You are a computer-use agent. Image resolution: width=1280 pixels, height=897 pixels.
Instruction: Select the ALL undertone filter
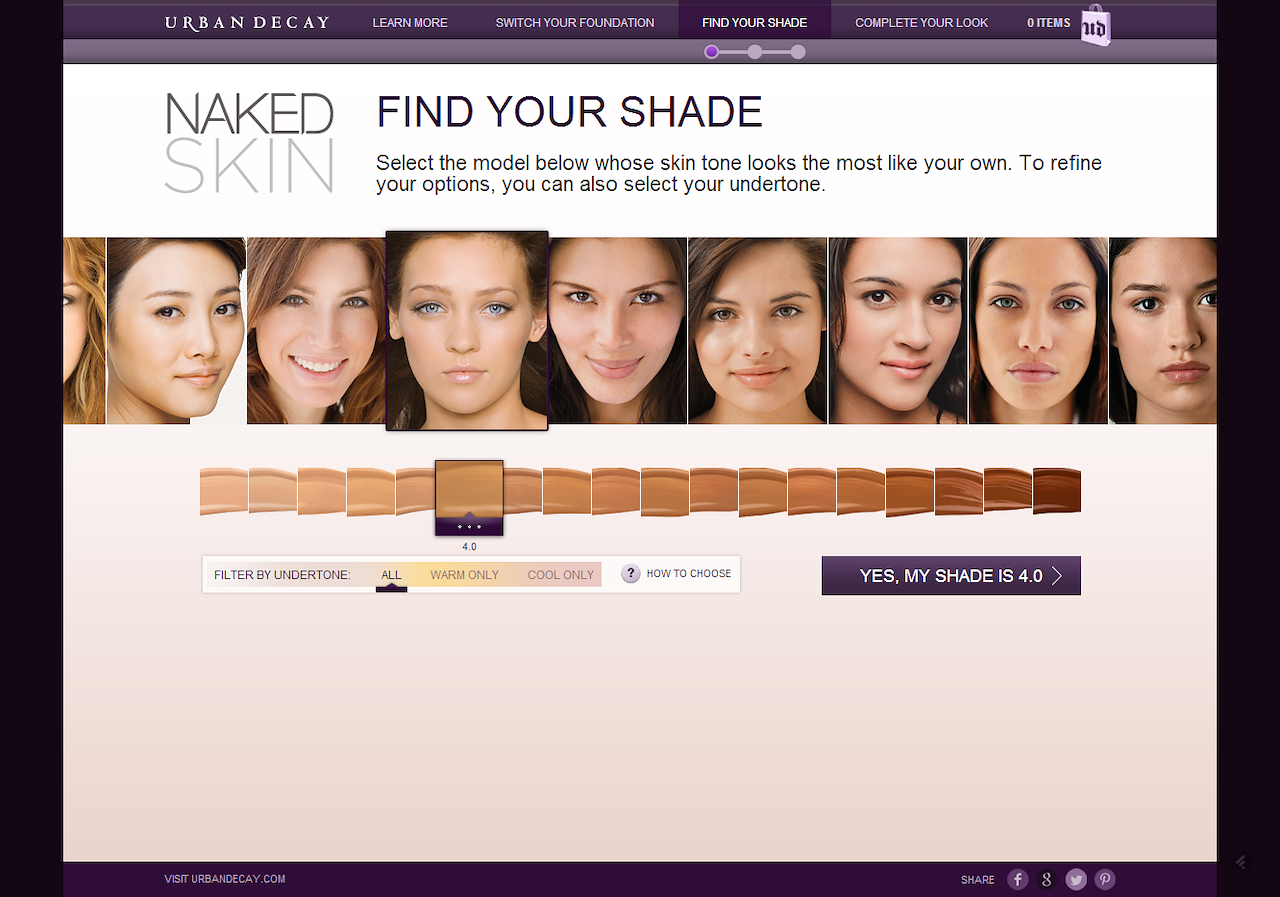click(x=391, y=575)
